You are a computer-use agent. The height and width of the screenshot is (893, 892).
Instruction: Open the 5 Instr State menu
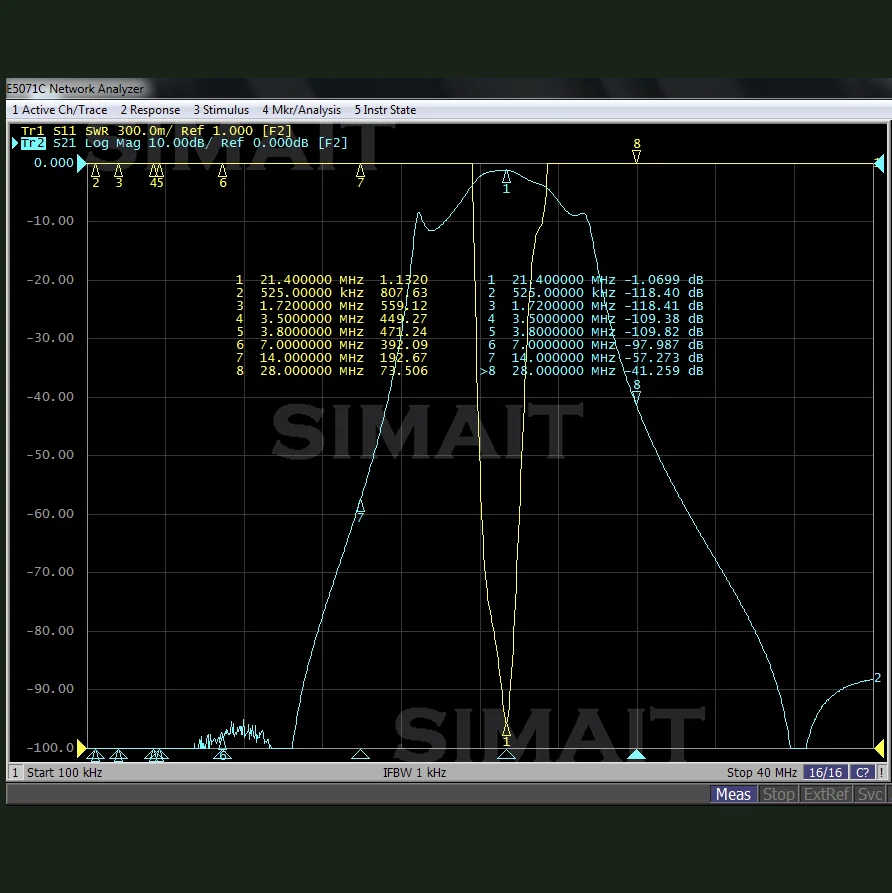pos(385,110)
